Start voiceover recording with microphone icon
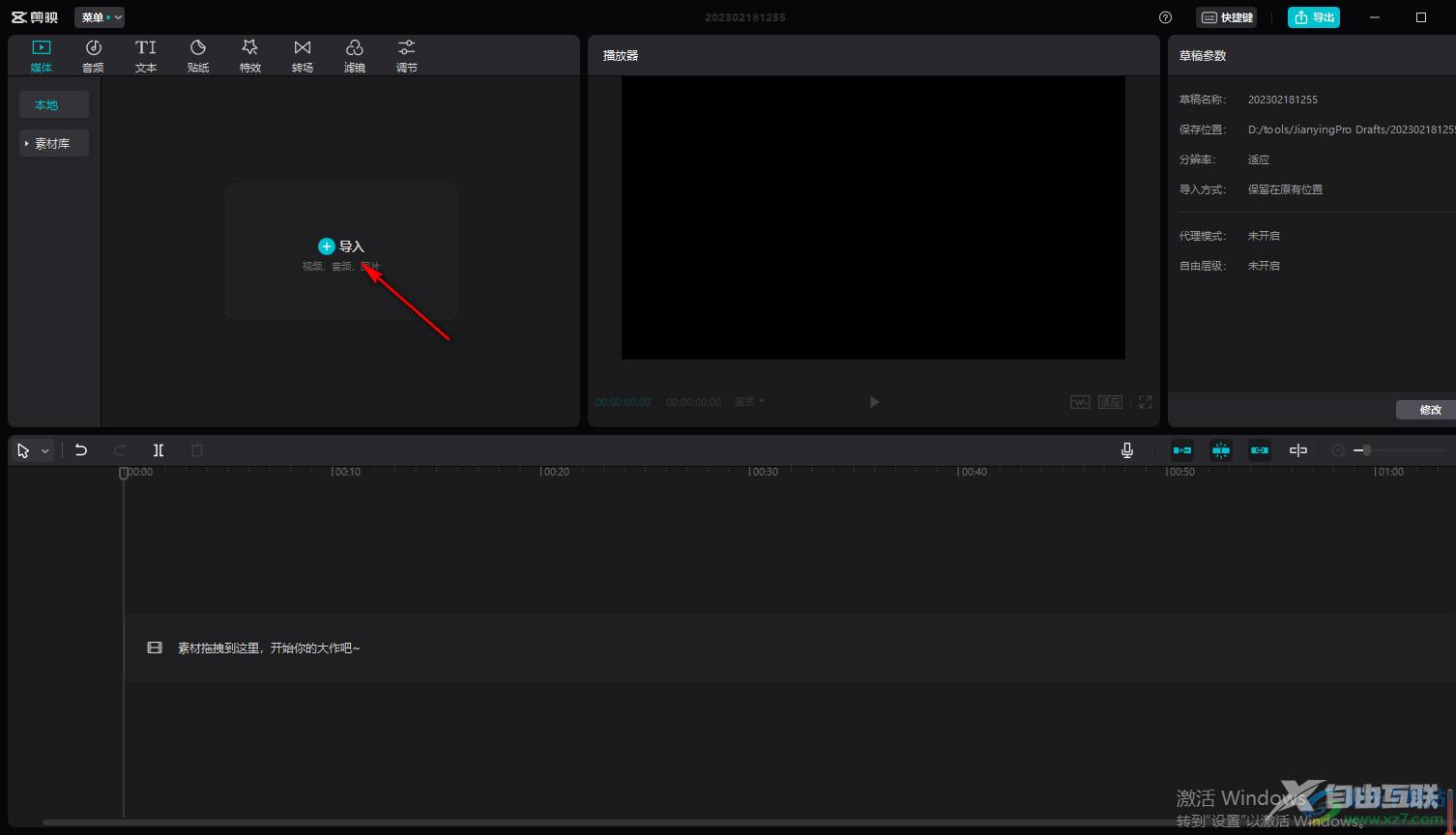Viewport: 1456px width, 835px height. 1127,450
